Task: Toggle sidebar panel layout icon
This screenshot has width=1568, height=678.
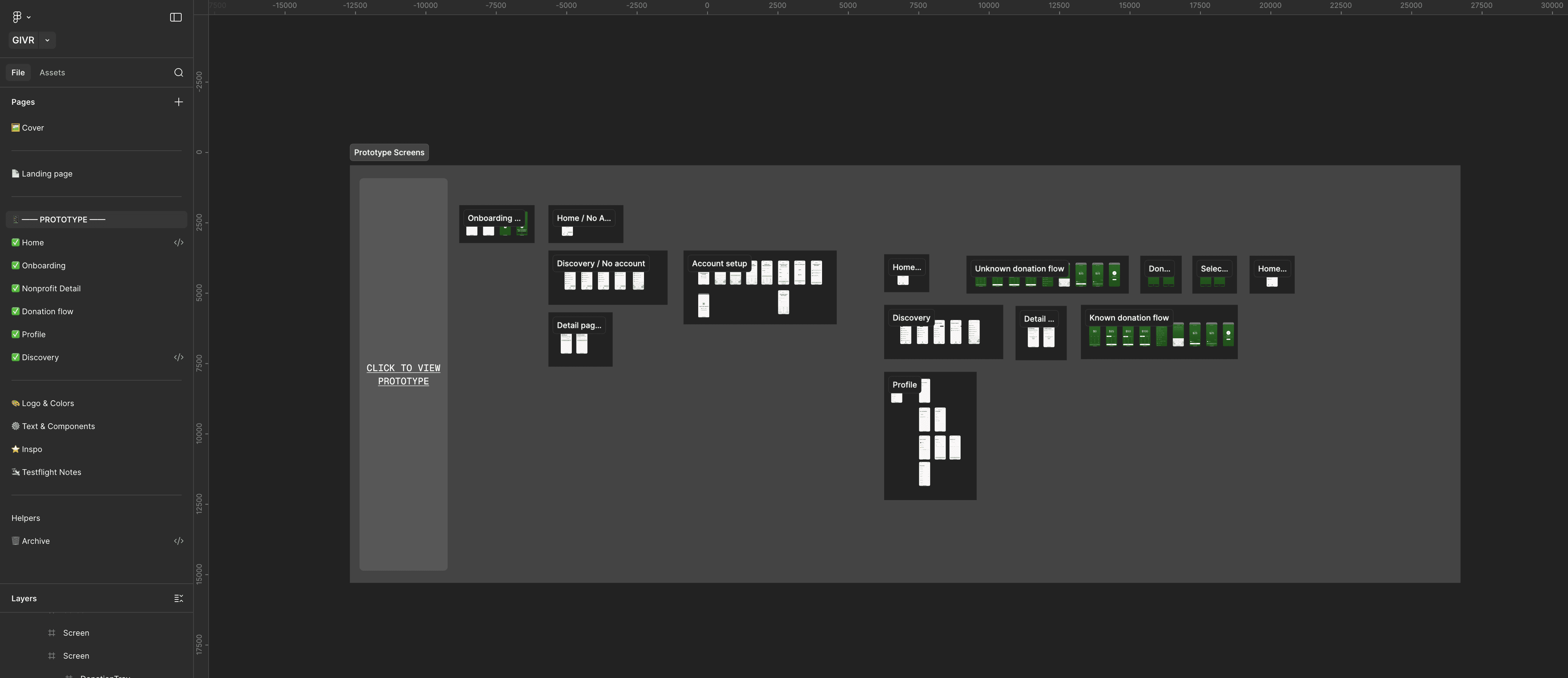Action: (176, 17)
